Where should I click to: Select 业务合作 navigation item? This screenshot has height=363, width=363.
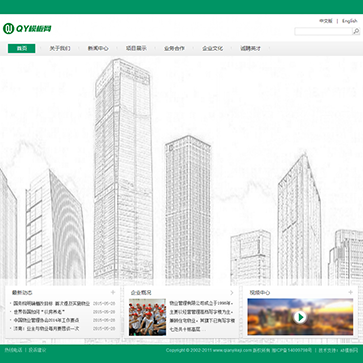174,48
